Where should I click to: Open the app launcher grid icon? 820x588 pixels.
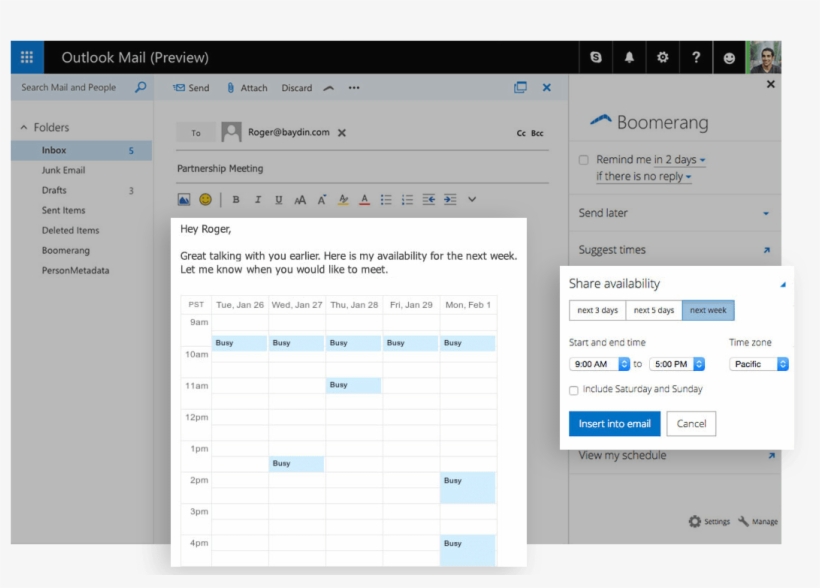pyautogui.click(x=27, y=57)
